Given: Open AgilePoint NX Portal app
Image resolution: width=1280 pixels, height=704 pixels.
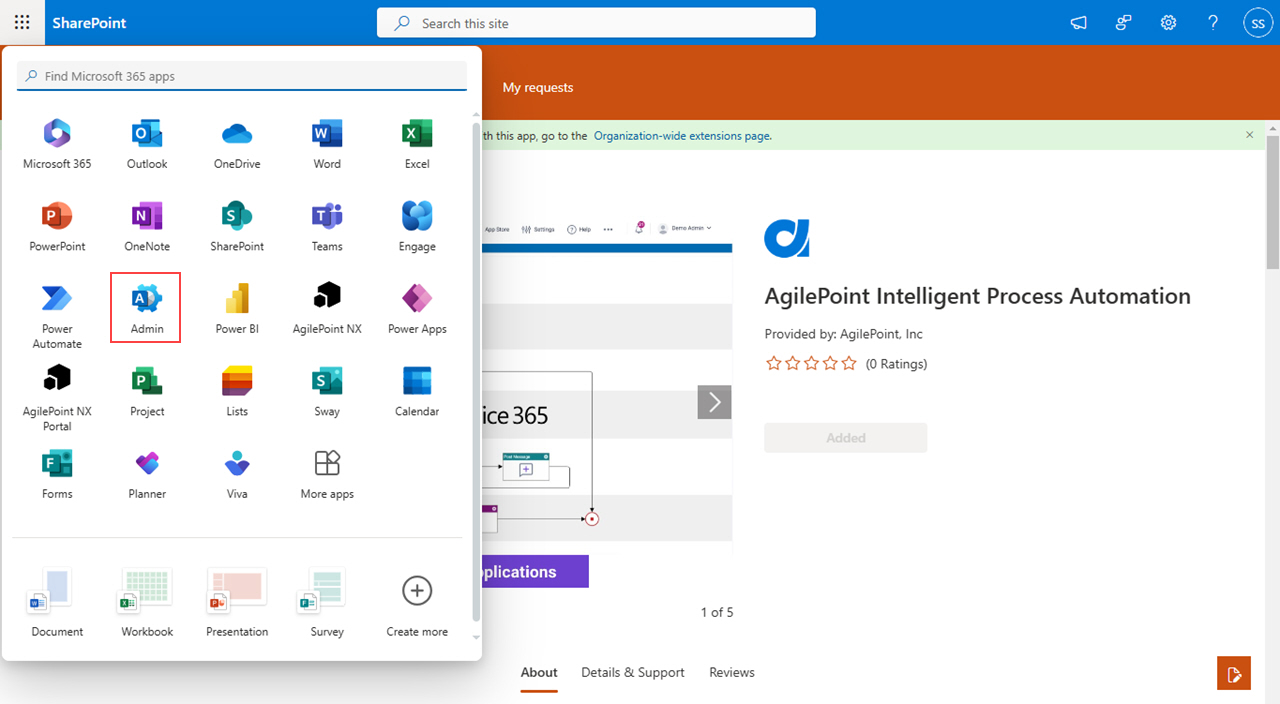Looking at the screenshot, I should [57, 397].
